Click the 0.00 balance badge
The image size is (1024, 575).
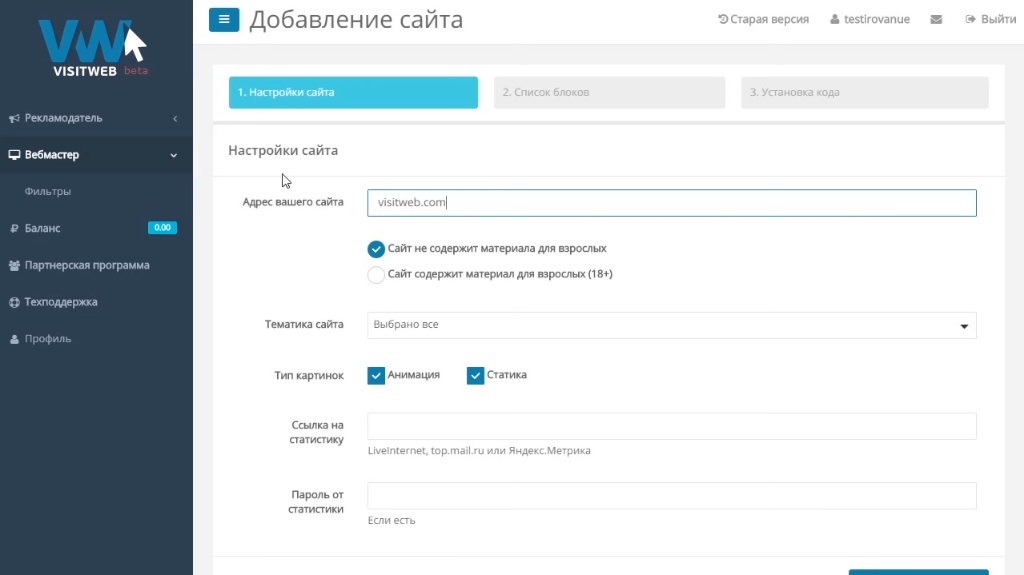coord(163,227)
